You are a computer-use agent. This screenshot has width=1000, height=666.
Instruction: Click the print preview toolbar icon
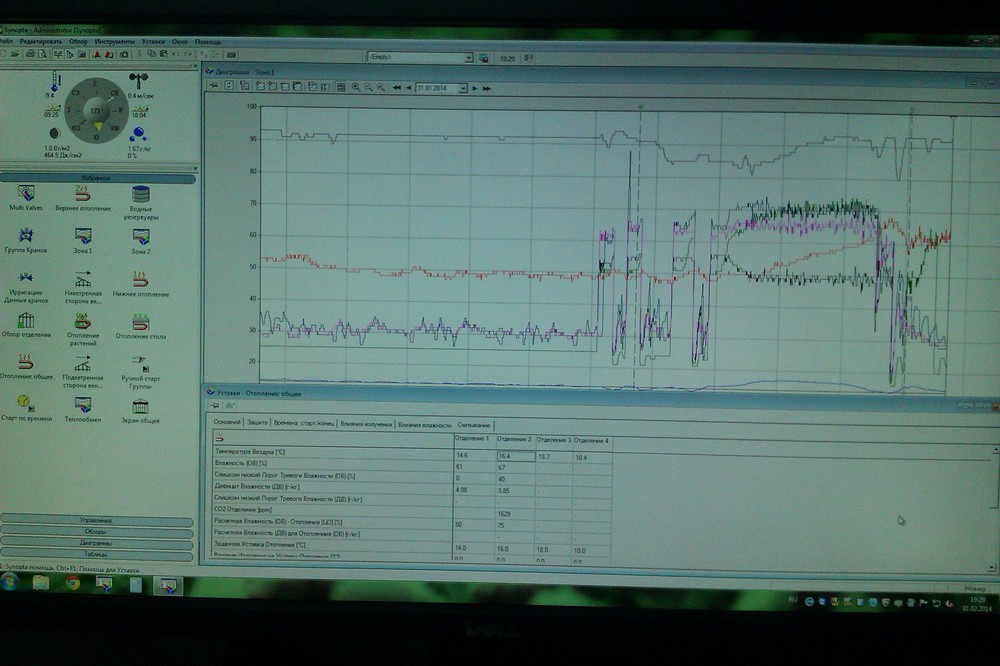[42, 55]
